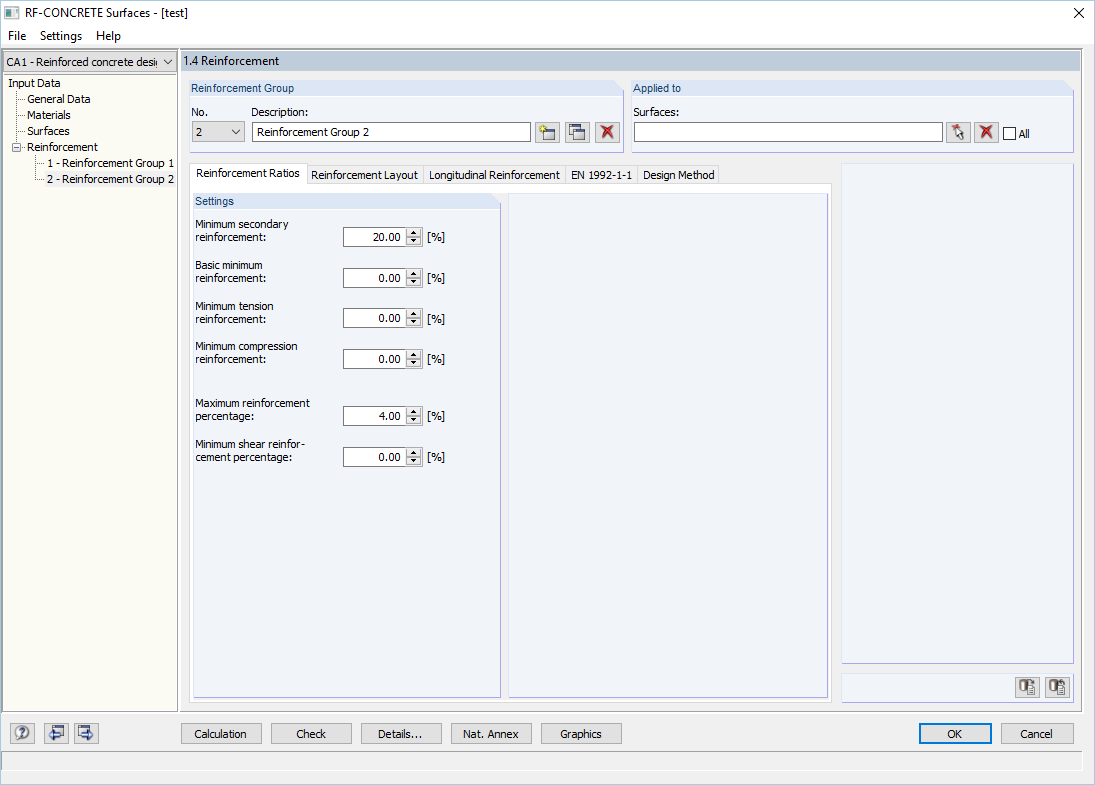This screenshot has height=785, width=1095.
Task: Click the basic minimum reinforcement field
Action: pyautogui.click(x=375, y=278)
